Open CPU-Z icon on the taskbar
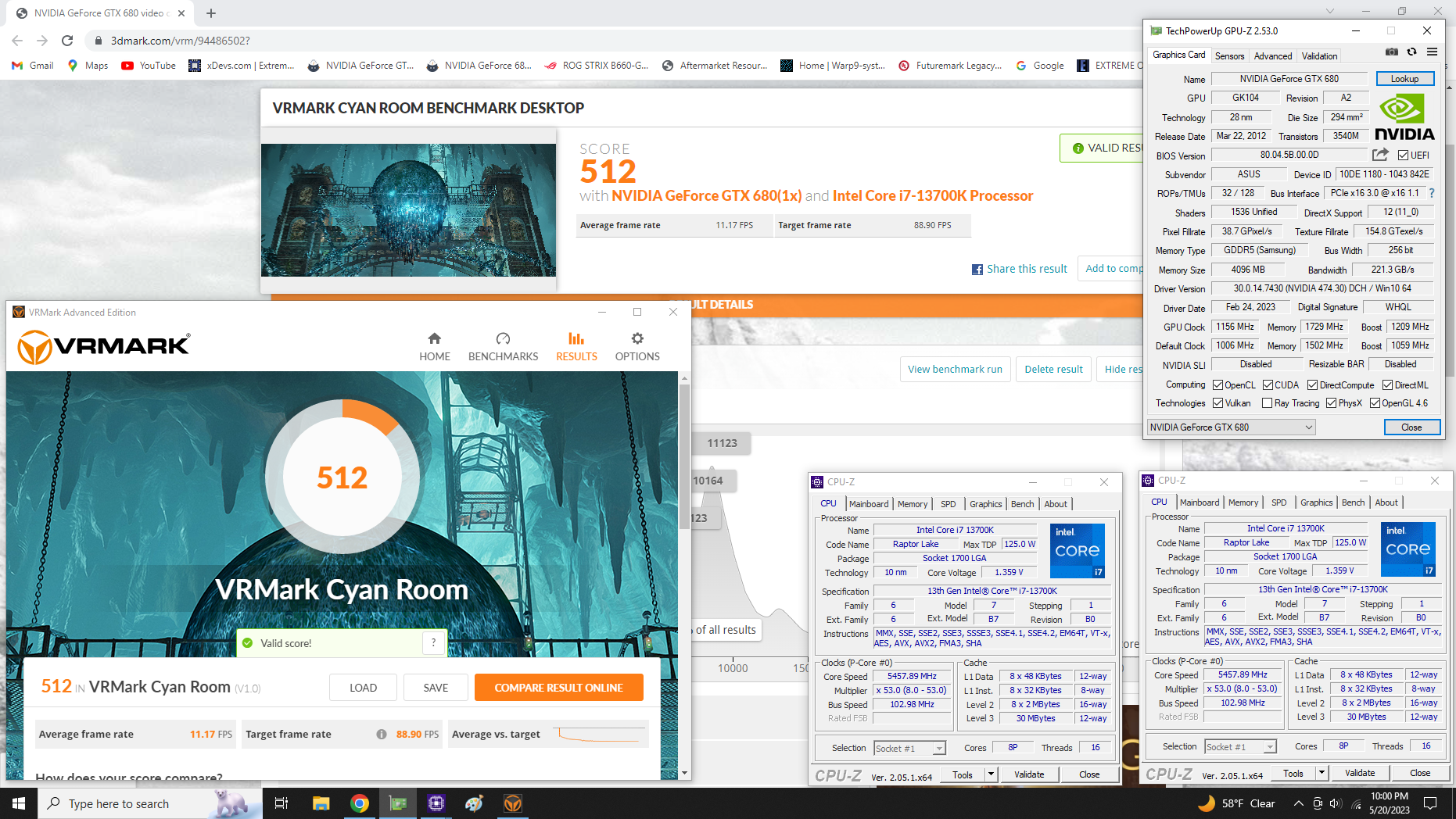Image resolution: width=1456 pixels, height=819 pixels. click(436, 803)
